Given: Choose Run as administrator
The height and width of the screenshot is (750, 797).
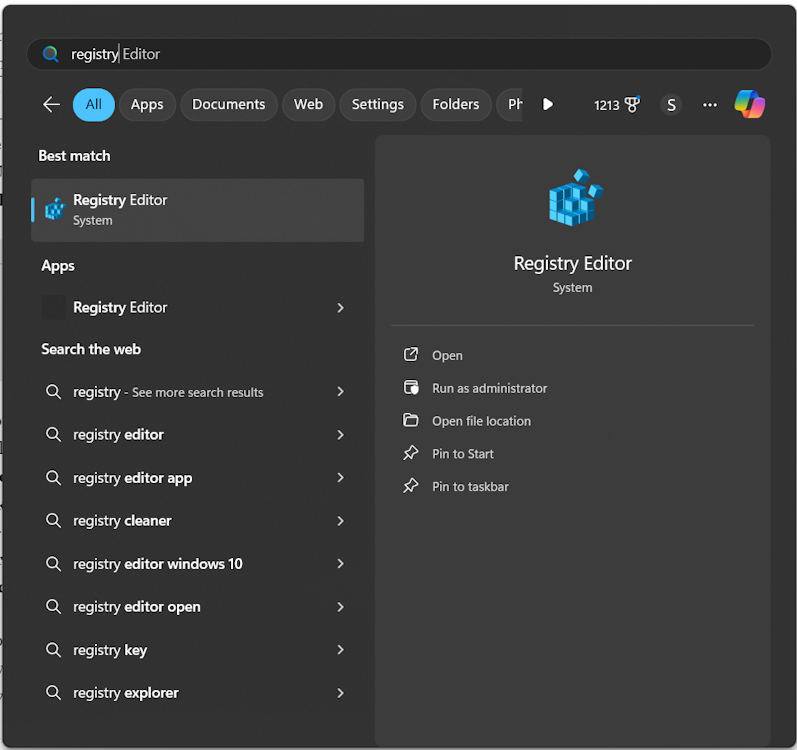Looking at the screenshot, I should coord(489,388).
